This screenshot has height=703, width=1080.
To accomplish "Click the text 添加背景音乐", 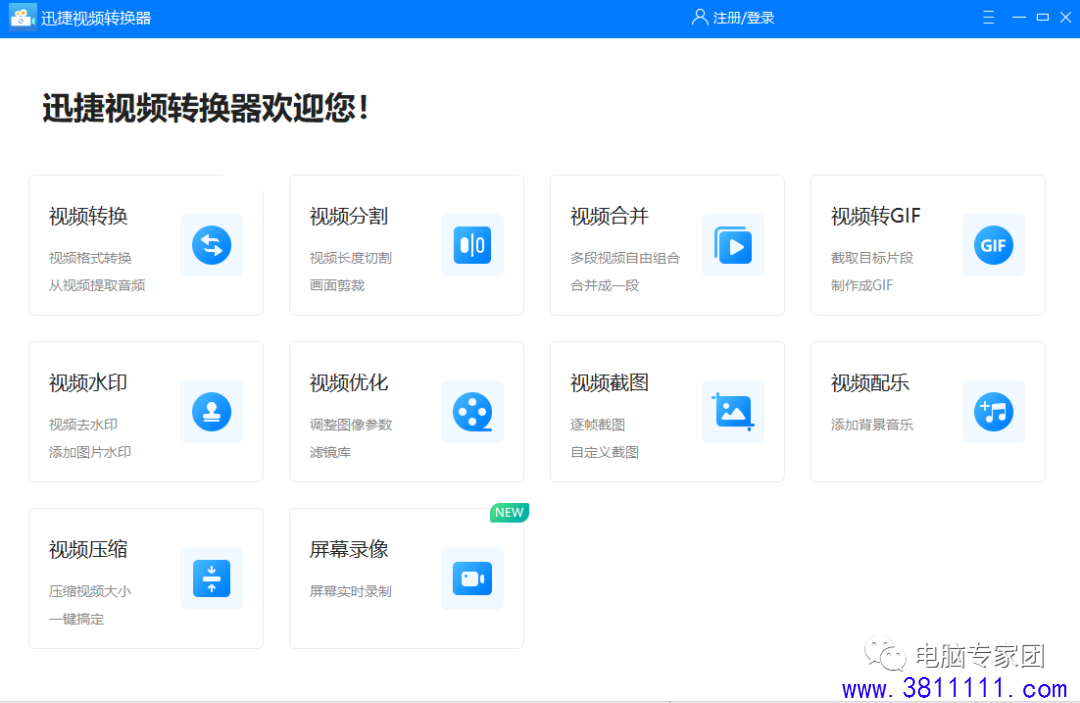I will (x=872, y=425).
